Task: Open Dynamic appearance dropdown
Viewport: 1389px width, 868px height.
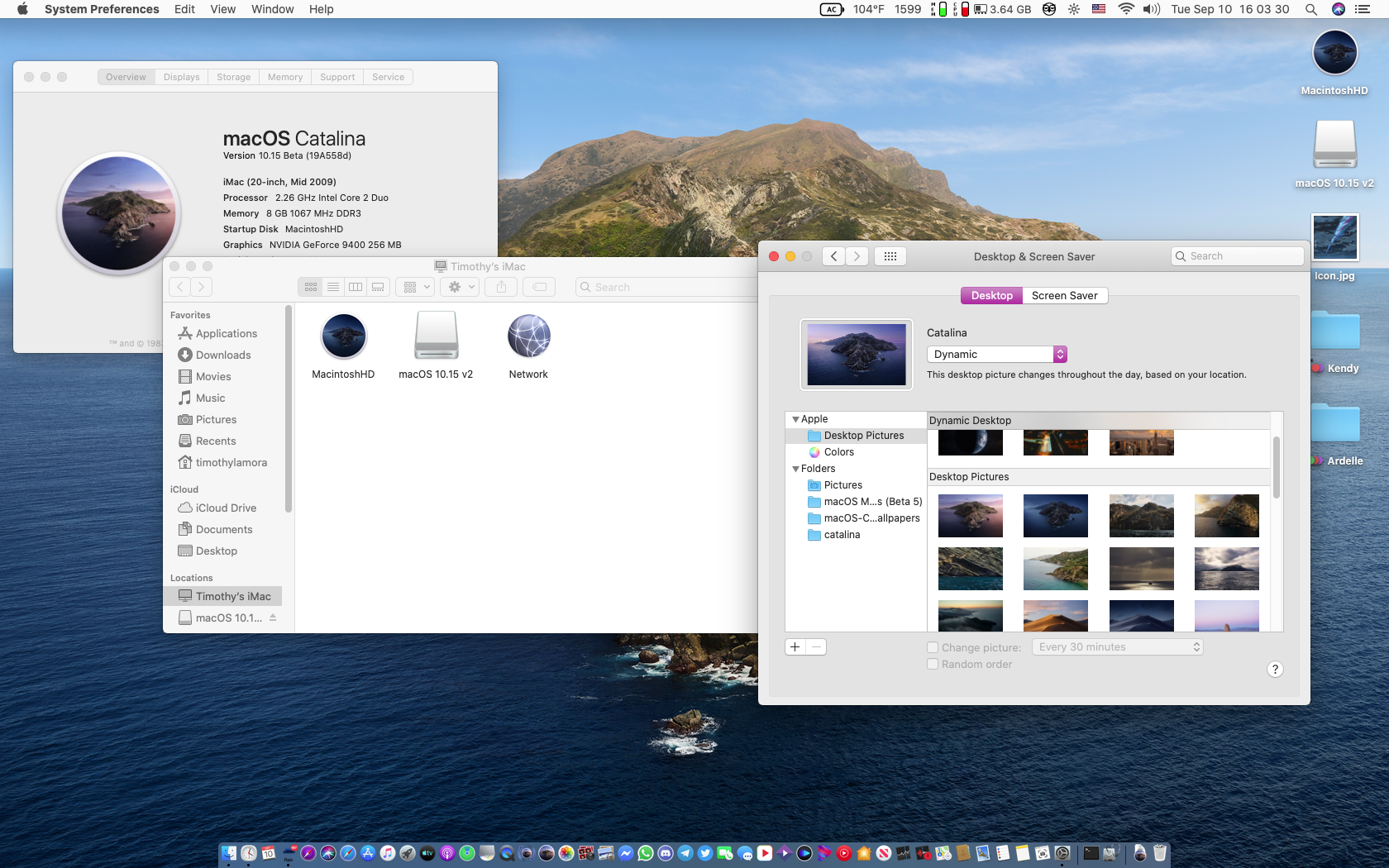Action: tap(997, 354)
